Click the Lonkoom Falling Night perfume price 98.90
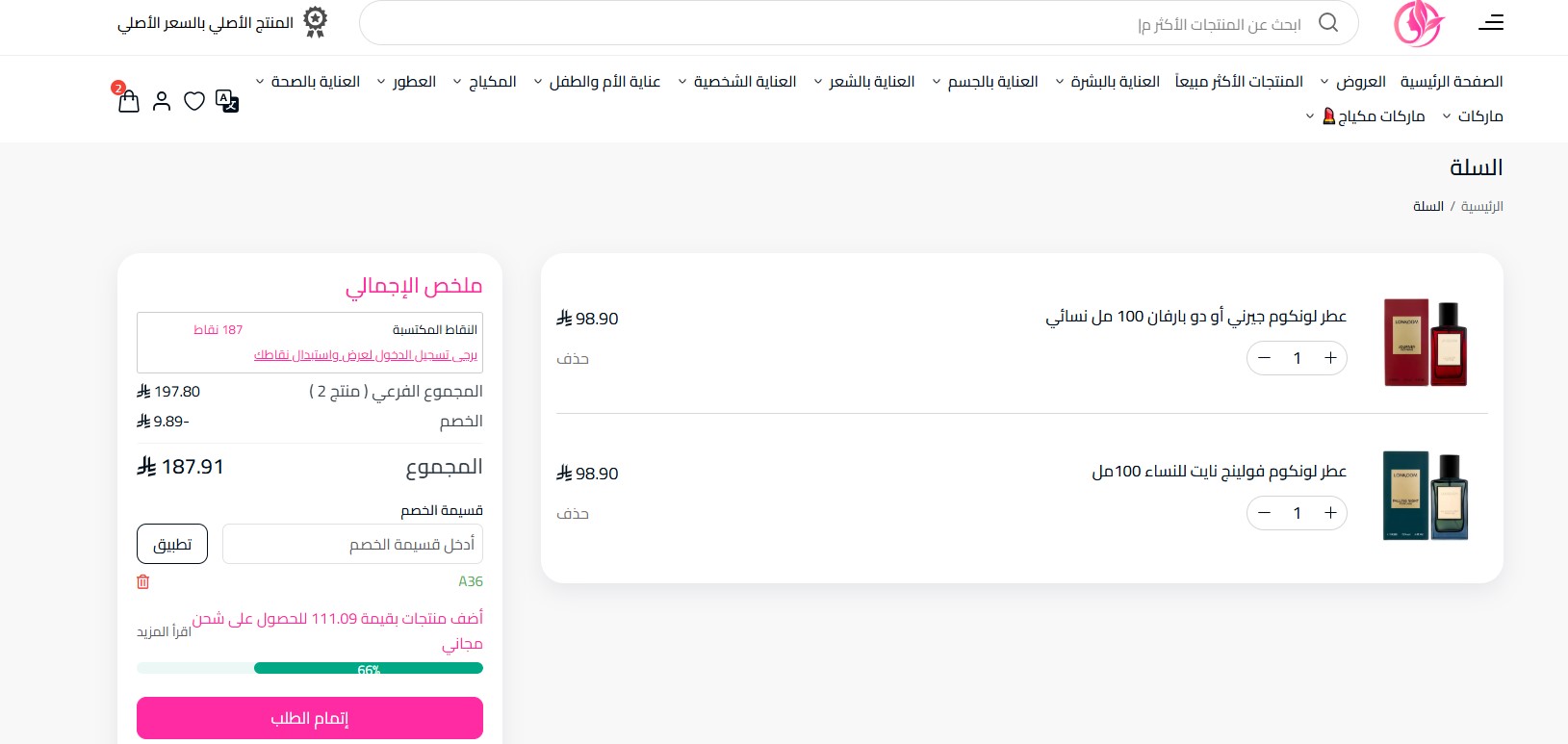Viewport: 1568px width, 744px height. [587, 474]
